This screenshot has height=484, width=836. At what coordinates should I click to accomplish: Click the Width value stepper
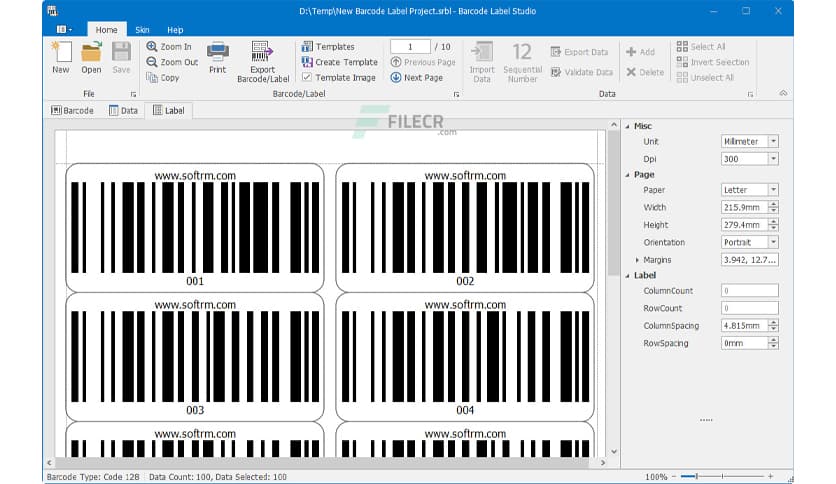(773, 207)
